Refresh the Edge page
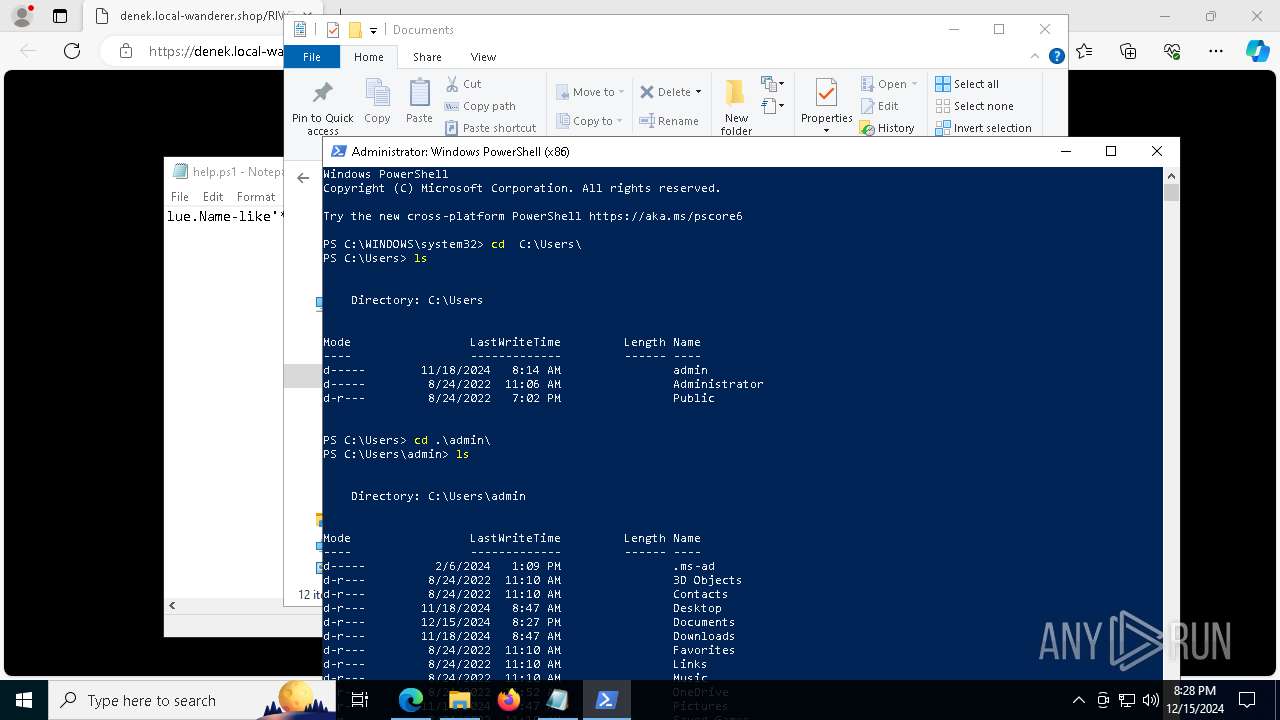Image resolution: width=1280 pixels, height=720 pixels. tap(72, 51)
